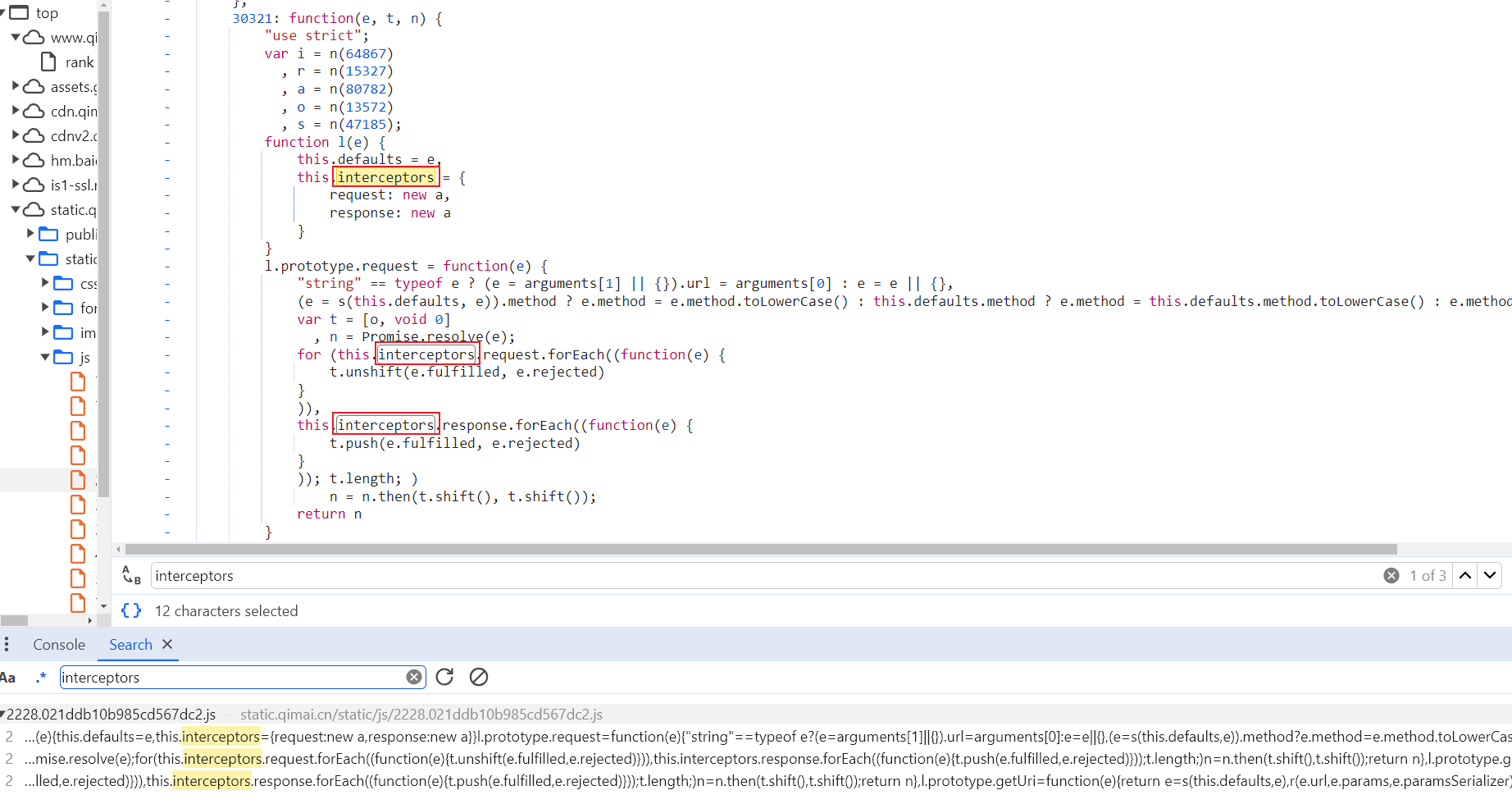The height and width of the screenshot is (804, 1512).
Task: Click module number 30321 in code
Action: pyautogui.click(x=252, y=18)
